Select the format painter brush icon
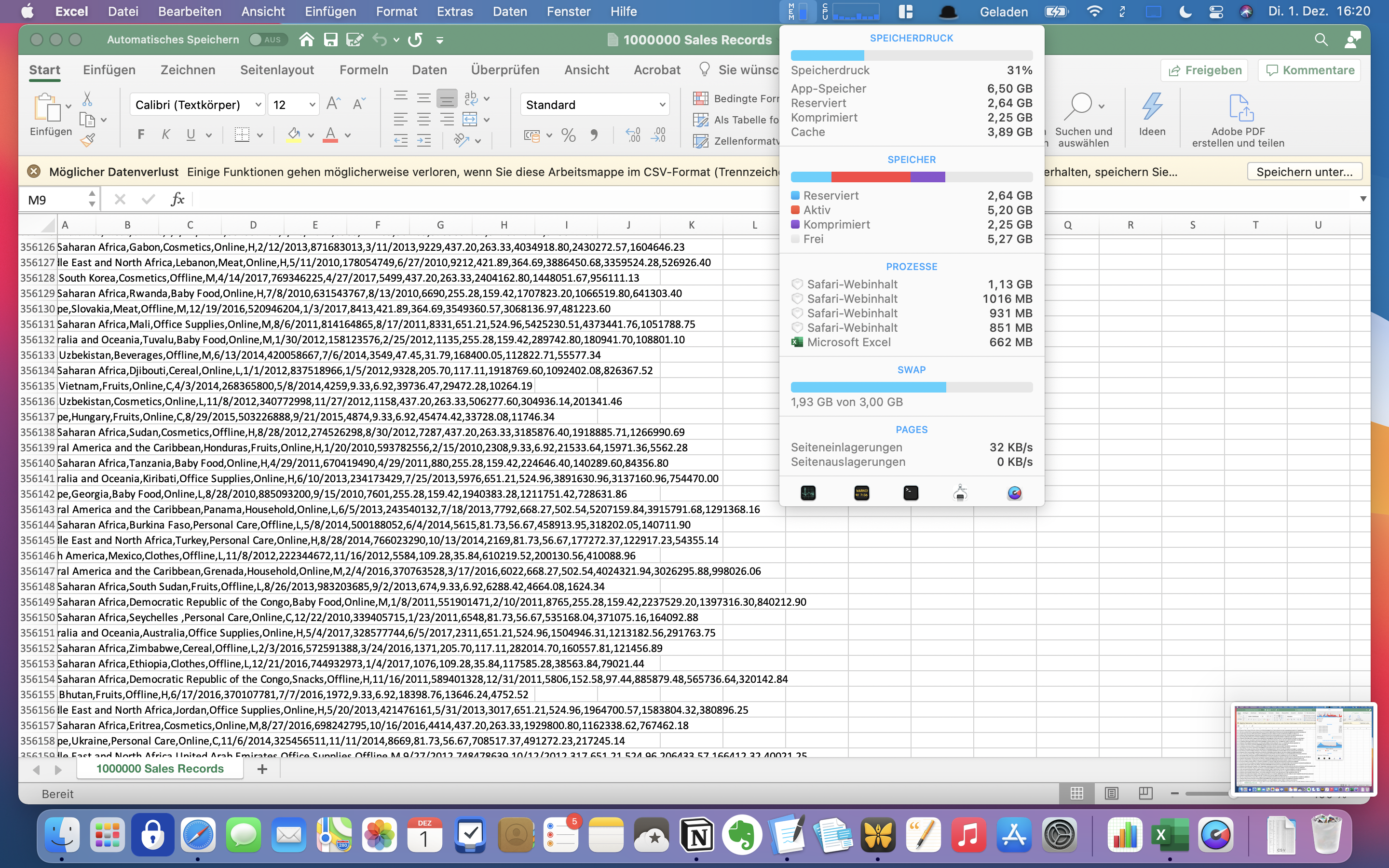 point(87,140)
